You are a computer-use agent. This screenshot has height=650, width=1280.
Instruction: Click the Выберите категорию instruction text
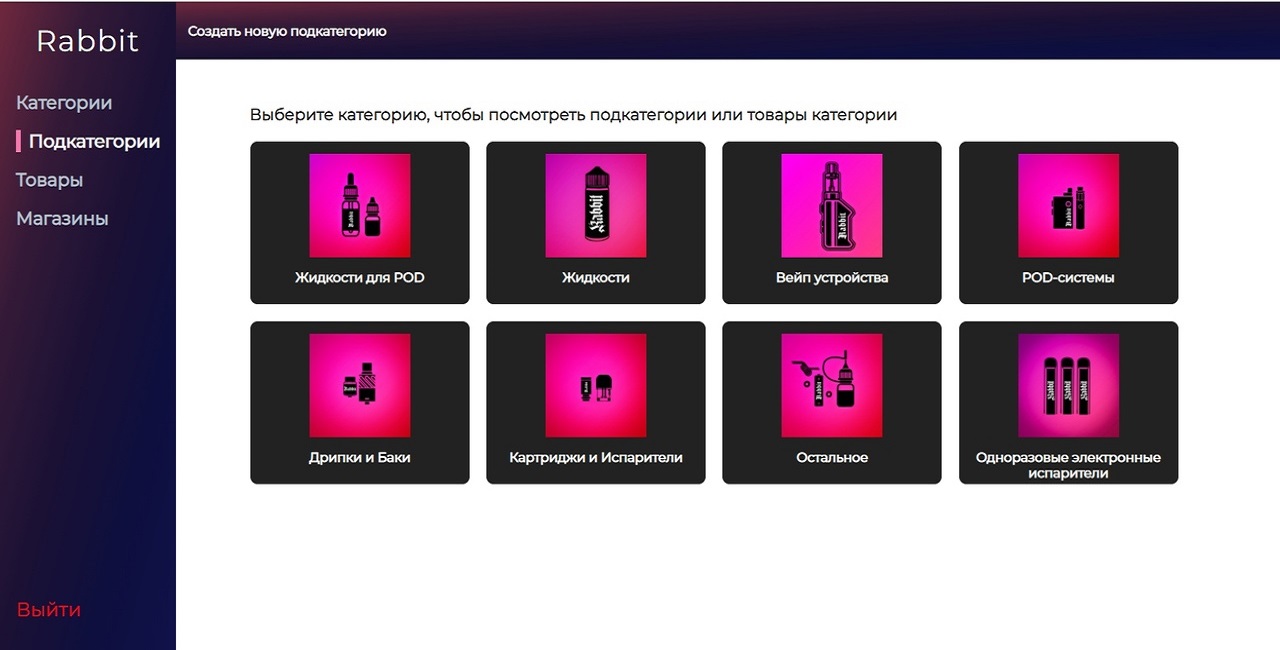click(573, 115)
